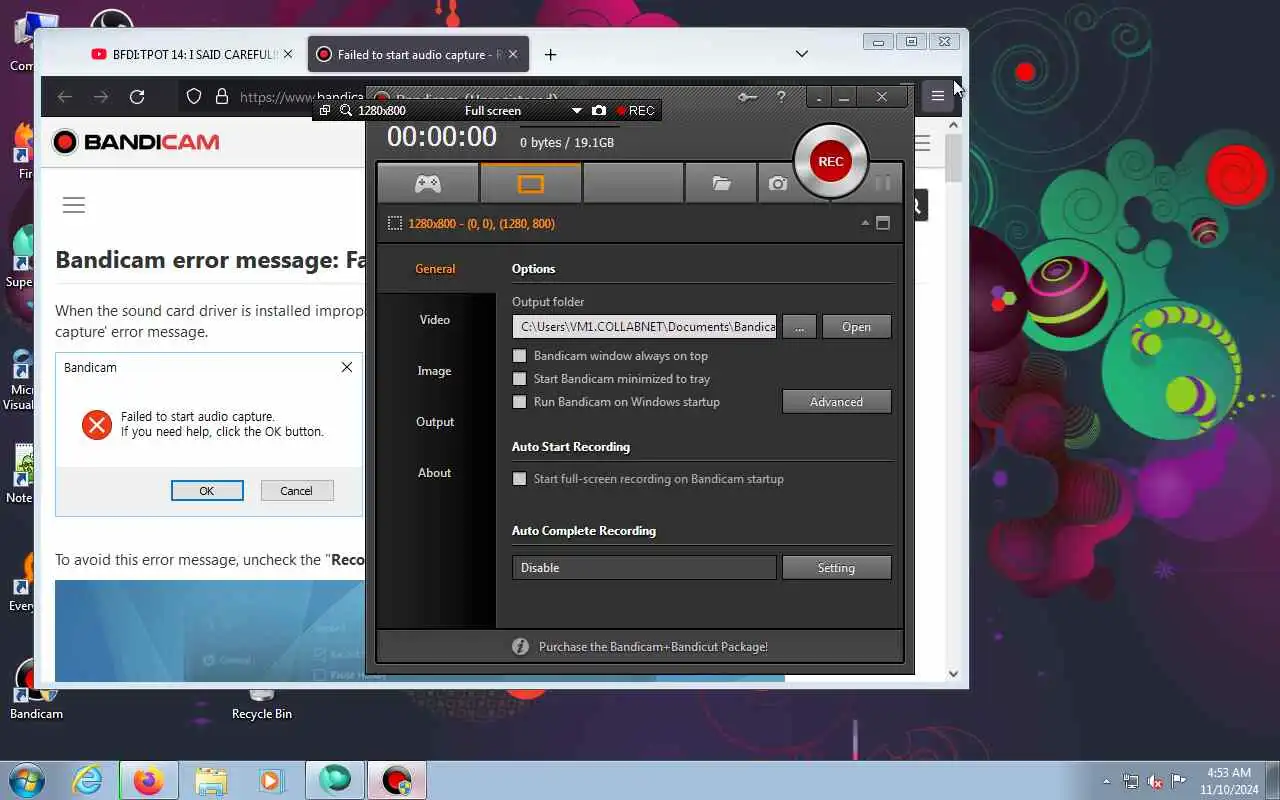Open Windows Media Player on the taskbar

[x=272, y=780]
